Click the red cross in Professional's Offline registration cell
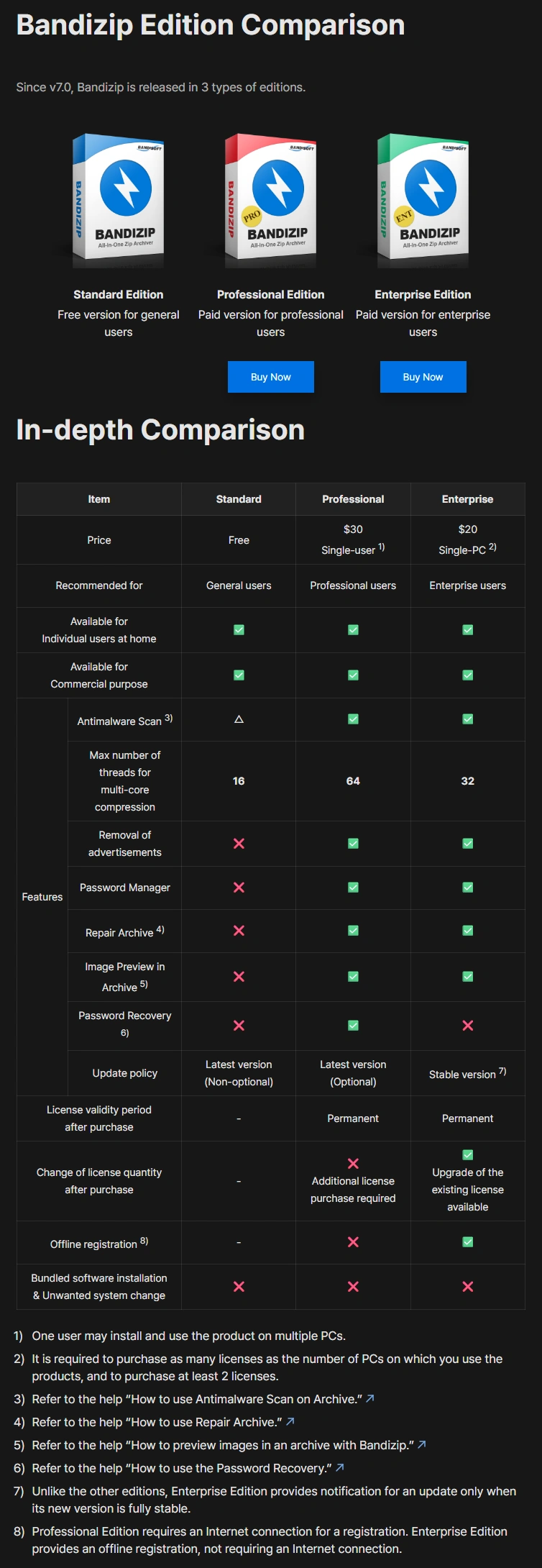The width and height of the screenshot is (542, 1568). pos(353,1242)
